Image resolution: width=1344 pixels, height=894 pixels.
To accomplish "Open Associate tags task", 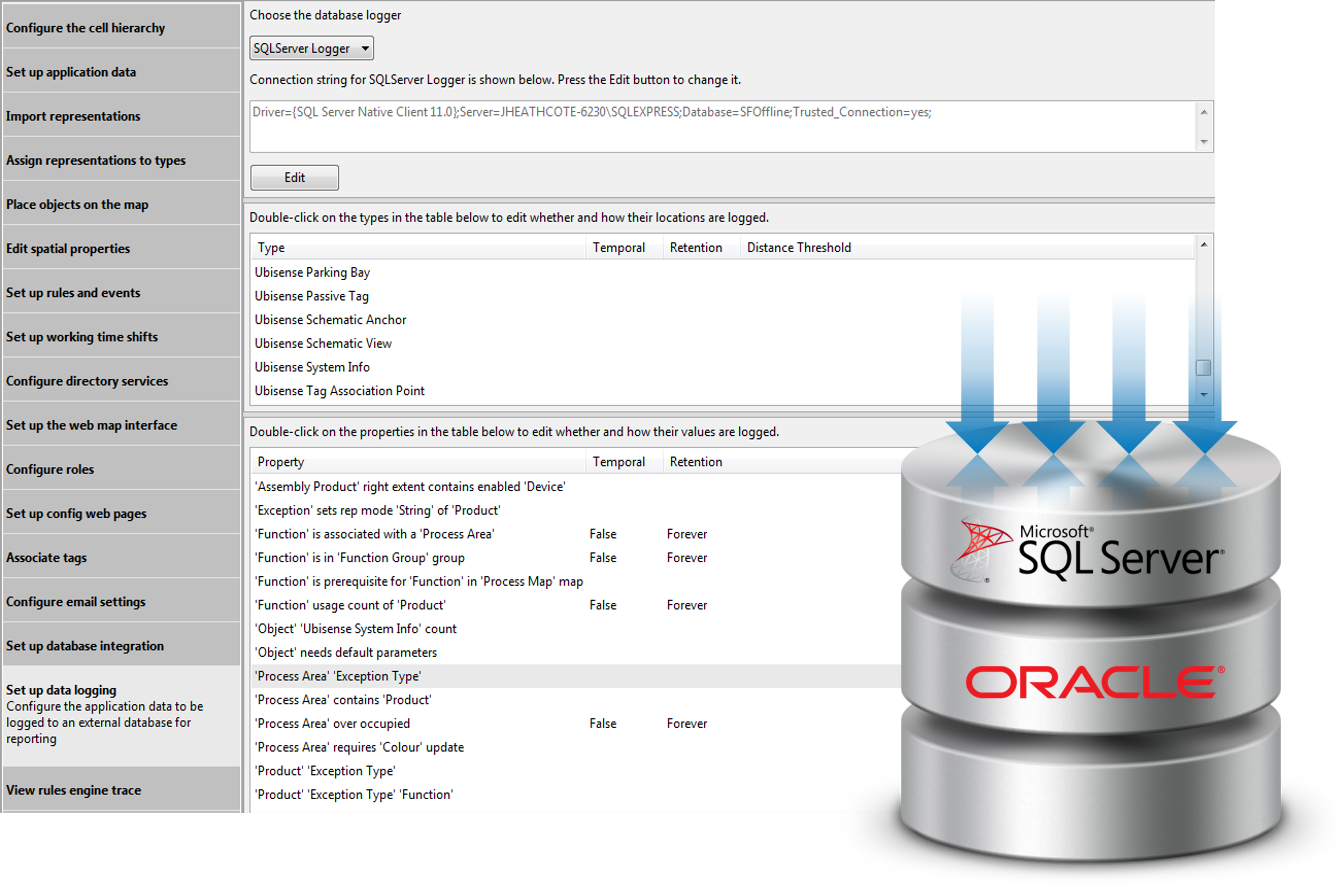I will click(121, 557).
